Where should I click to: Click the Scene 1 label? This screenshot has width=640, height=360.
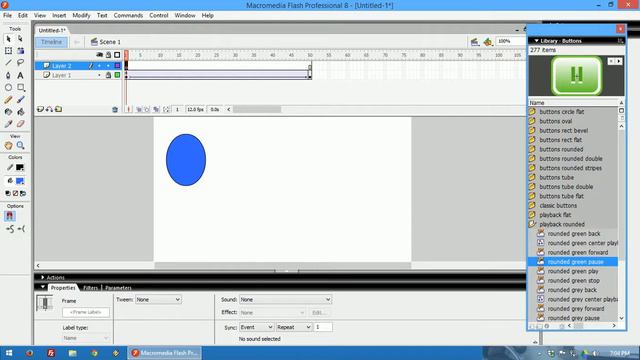110,42
